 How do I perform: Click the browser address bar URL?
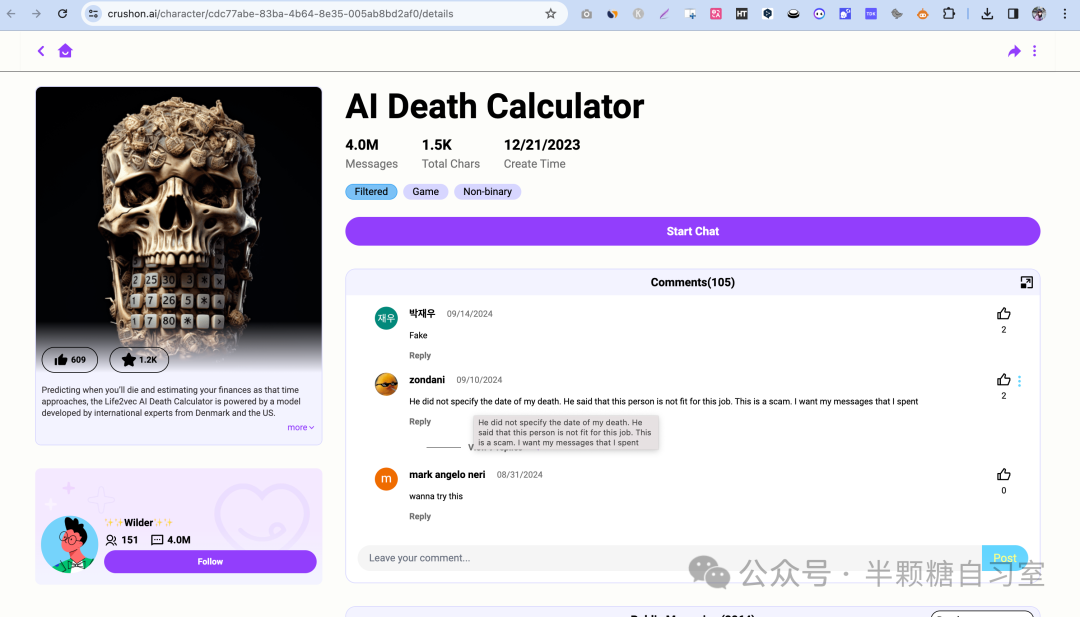(280, 14)
